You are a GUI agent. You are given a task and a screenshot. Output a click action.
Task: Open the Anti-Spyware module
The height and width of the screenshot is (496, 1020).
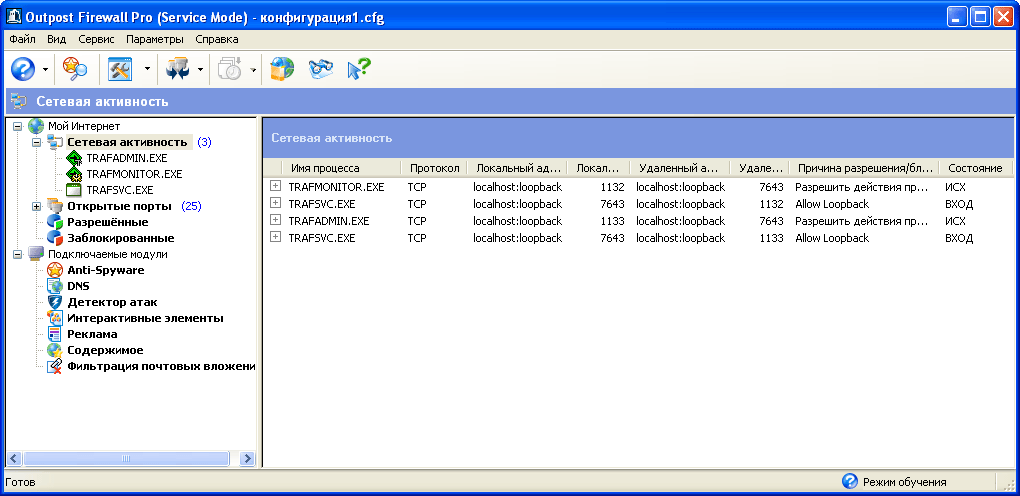105,270
